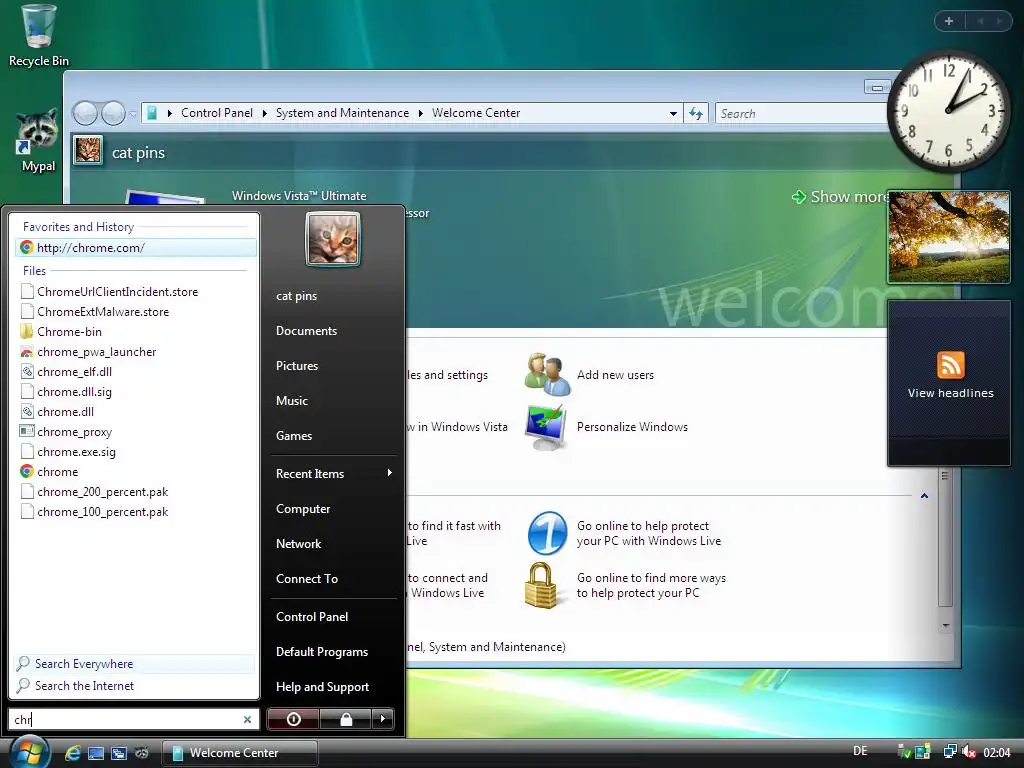This screenshot has height=768, width=1024.
Task: Open Music from Start menu
Action: (292, 401)
